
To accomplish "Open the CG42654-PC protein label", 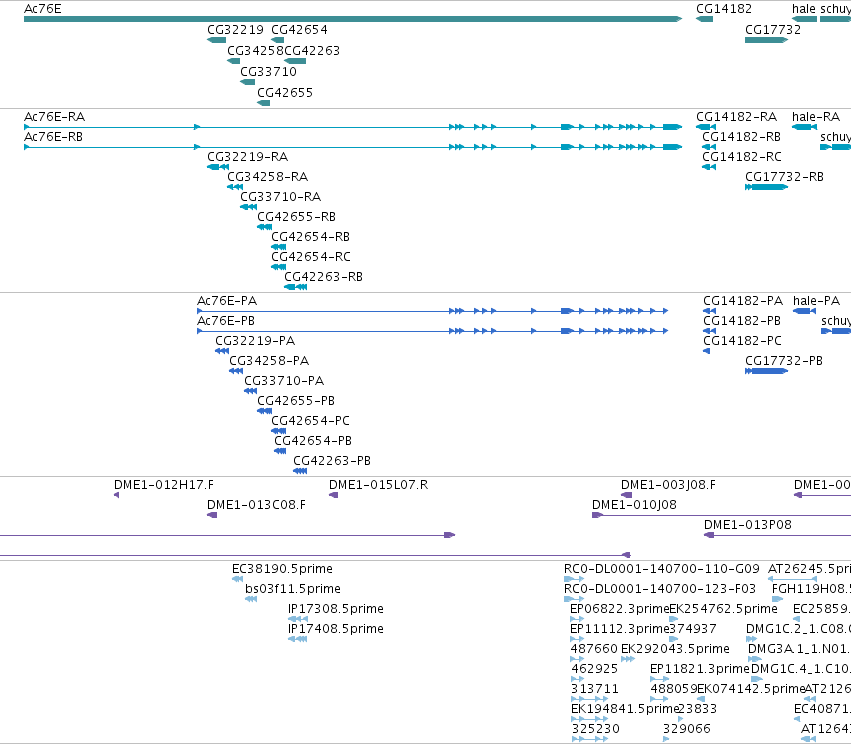I will pyautogui.click(x=310, y=421).
